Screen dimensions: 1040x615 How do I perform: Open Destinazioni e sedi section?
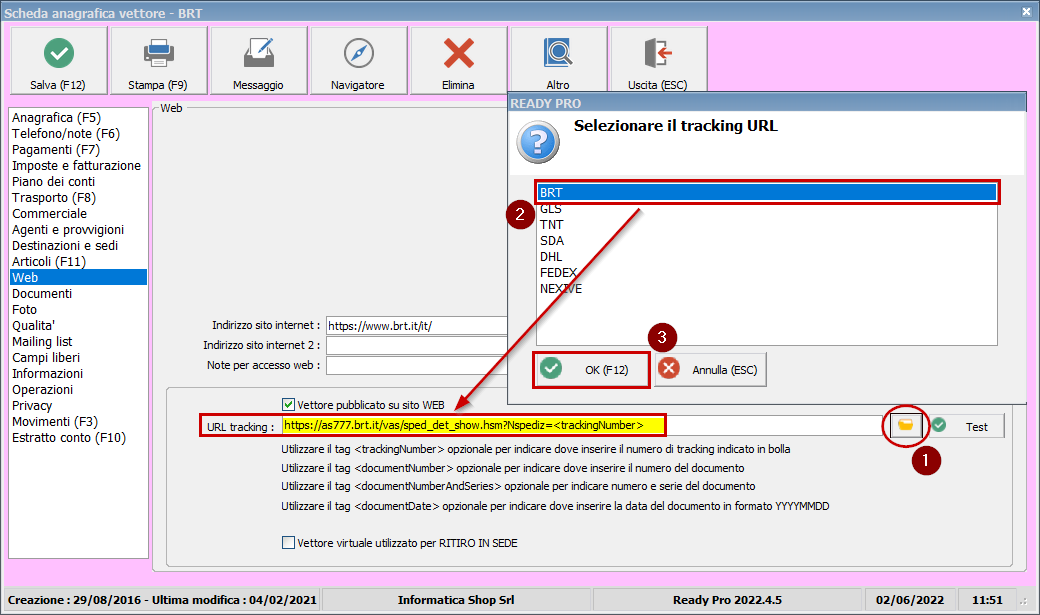coord(78,245)
